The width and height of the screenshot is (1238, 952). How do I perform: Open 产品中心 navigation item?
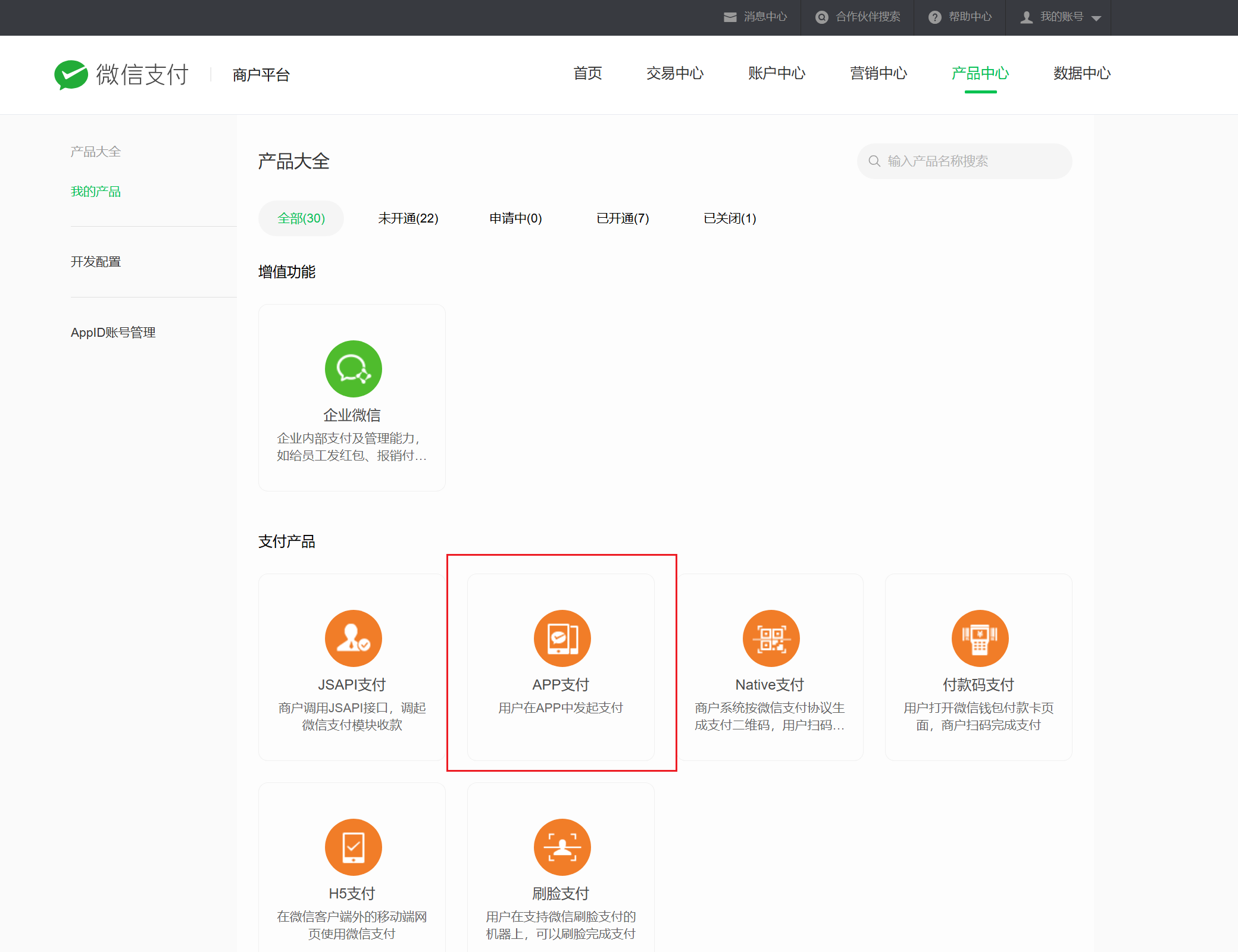point(980,73)
